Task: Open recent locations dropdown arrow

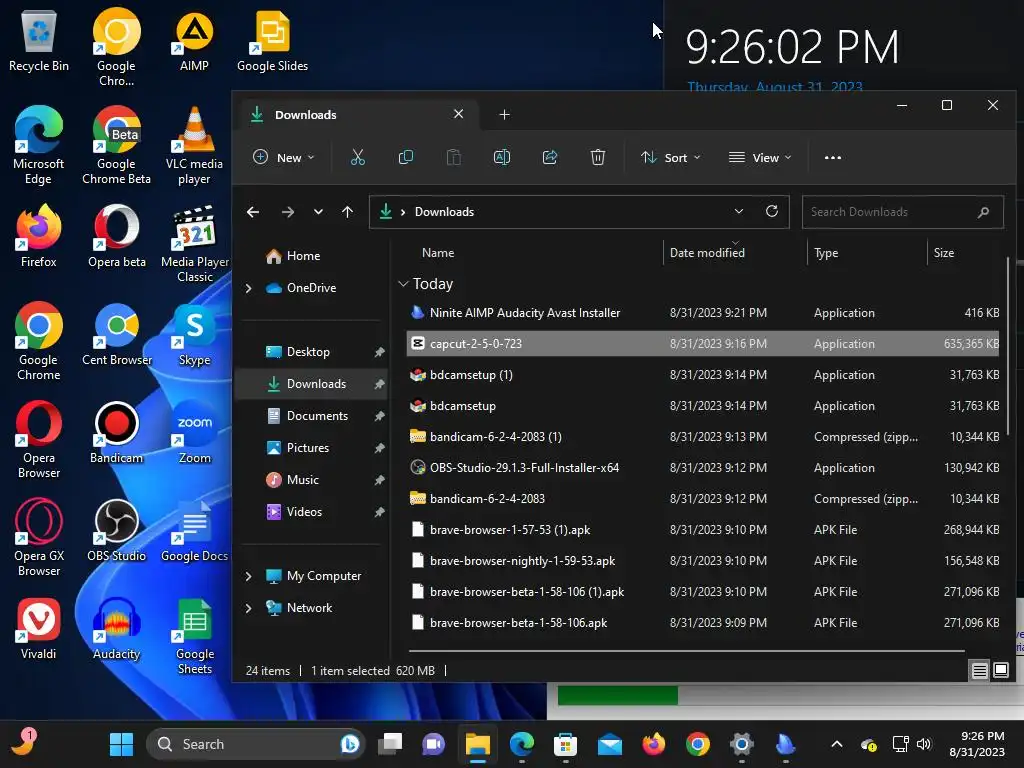Action: [x=318, y=212]
